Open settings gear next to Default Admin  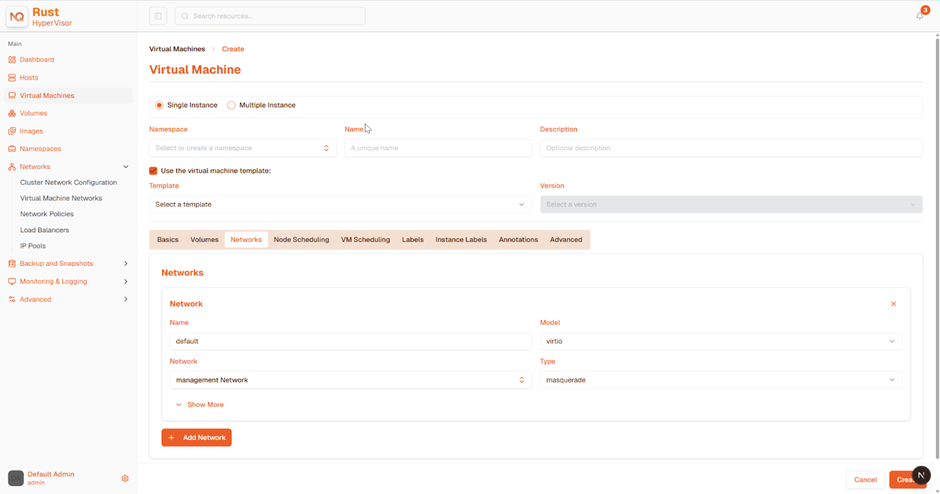pyautogui.click(x=125, y=478)
